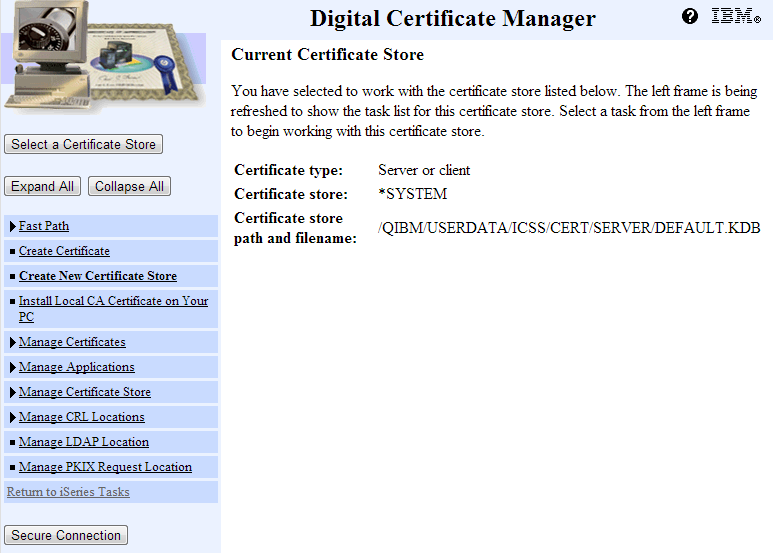Expand the Manage Applications triangle
This screenshot has height=553, width=773.
pos(13,368)
